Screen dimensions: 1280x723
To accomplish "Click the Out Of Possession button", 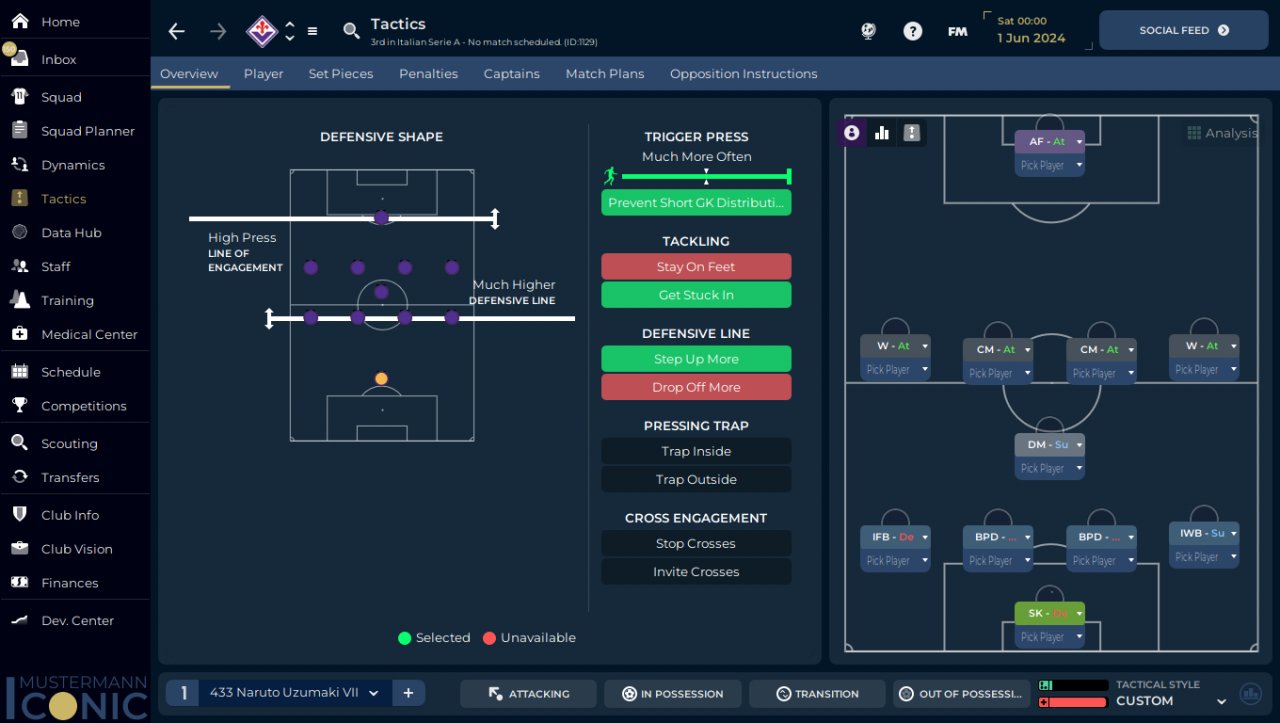I will [961, 694].
